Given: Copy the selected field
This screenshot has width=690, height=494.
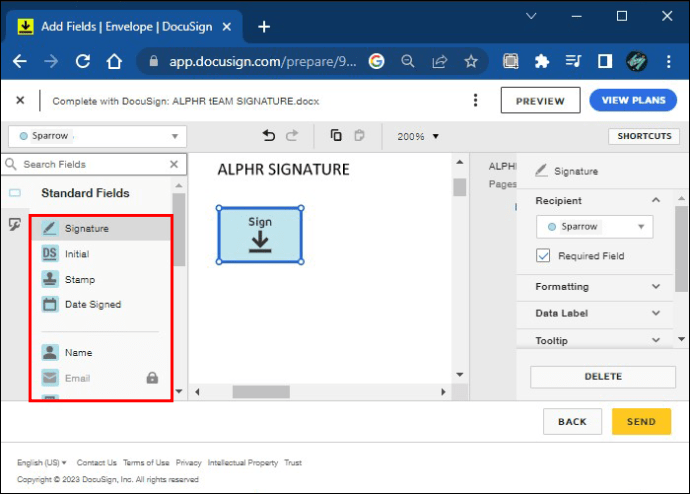Looking at the screenshot, I should (x=336, y=135).
